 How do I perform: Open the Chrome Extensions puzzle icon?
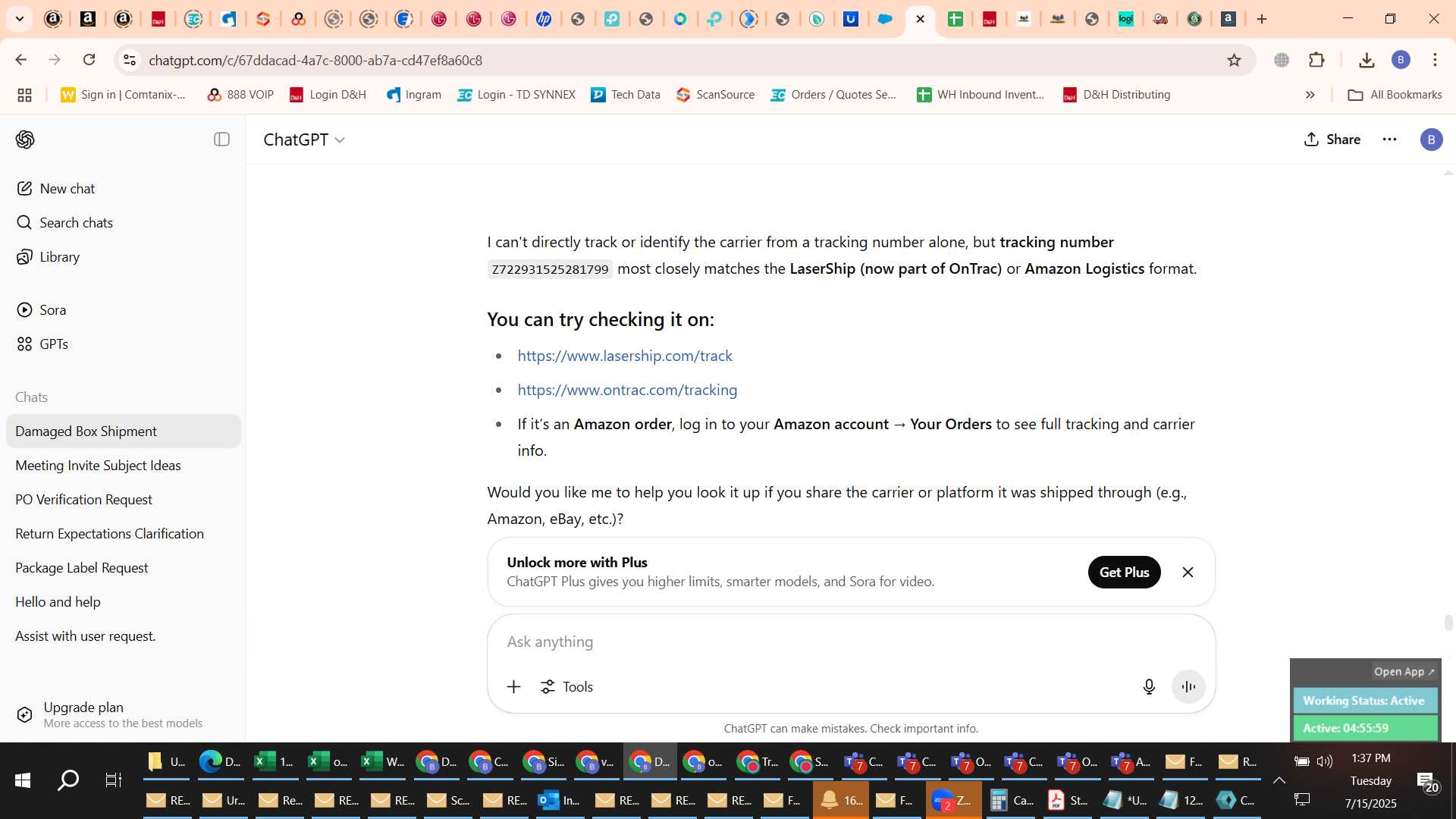(x=1316, y=60)
